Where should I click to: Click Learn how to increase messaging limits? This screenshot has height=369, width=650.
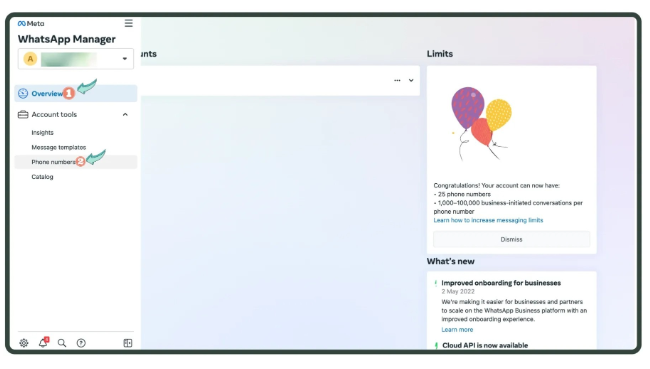coord(488,220)
